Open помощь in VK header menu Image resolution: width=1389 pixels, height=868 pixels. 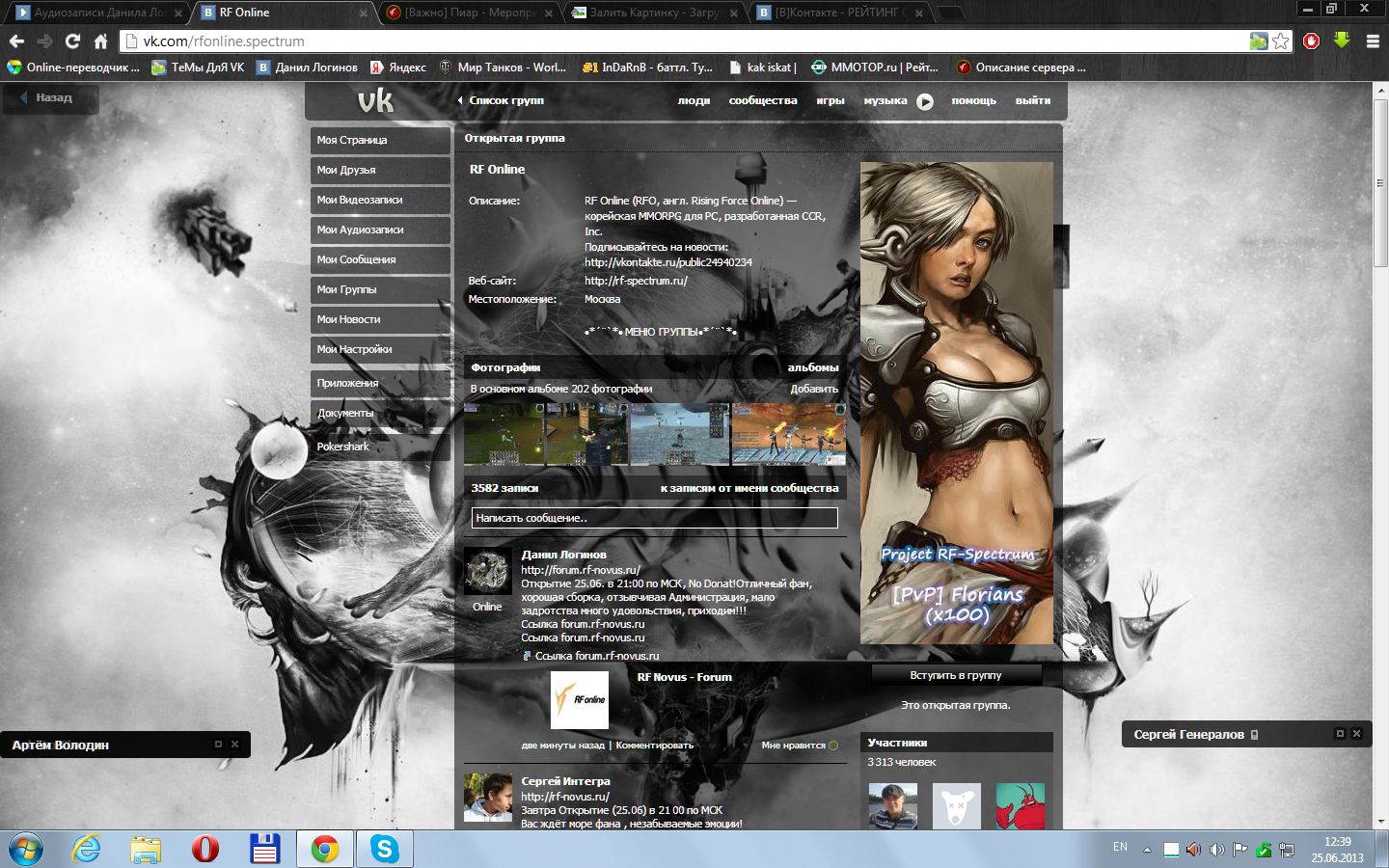(x=973, y=100)
